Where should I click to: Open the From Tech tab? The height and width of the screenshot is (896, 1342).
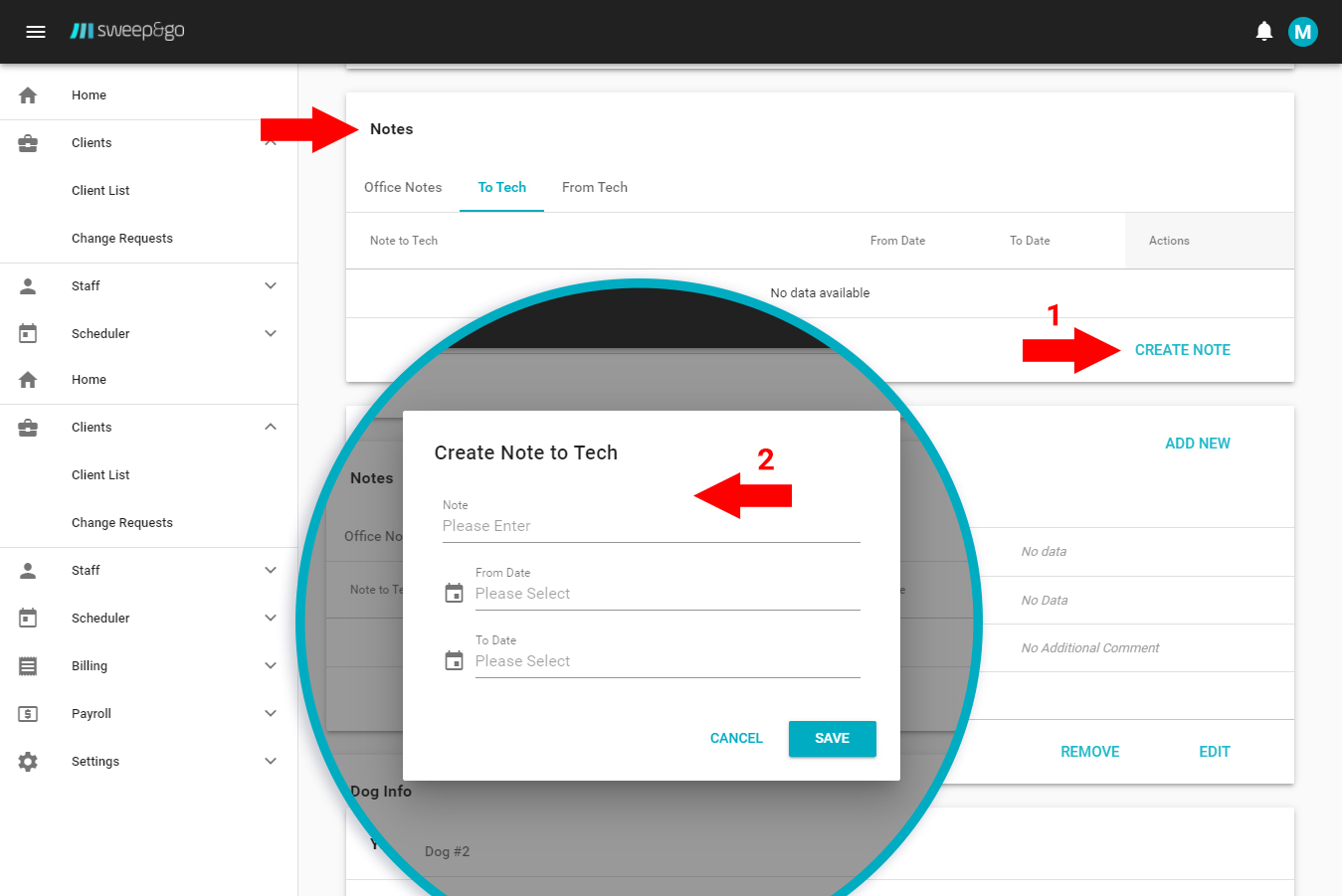[595, 187]
